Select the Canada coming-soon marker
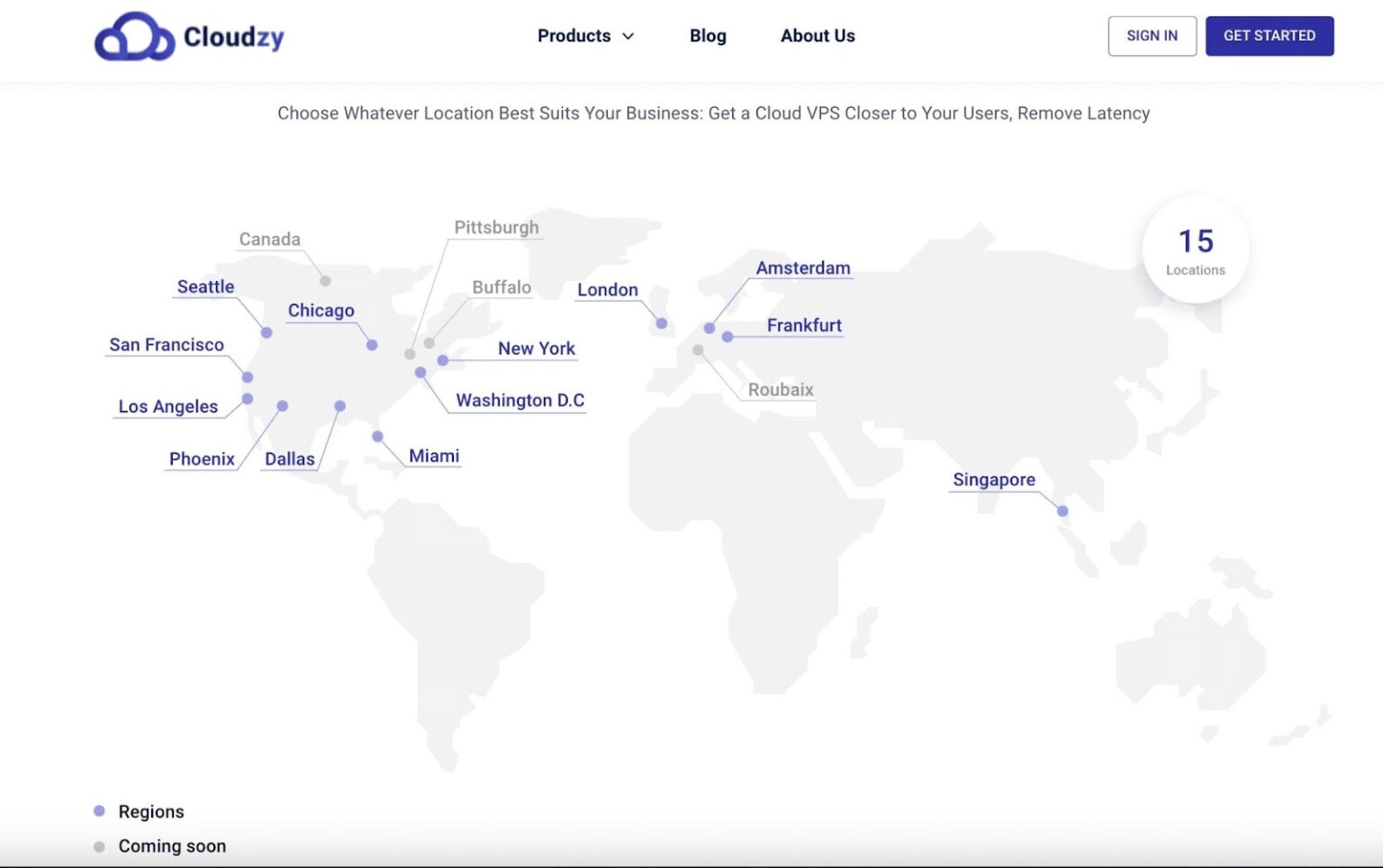Image resolution: width=1383 pixels, height=868 pixels. click(x=324, y=279)
